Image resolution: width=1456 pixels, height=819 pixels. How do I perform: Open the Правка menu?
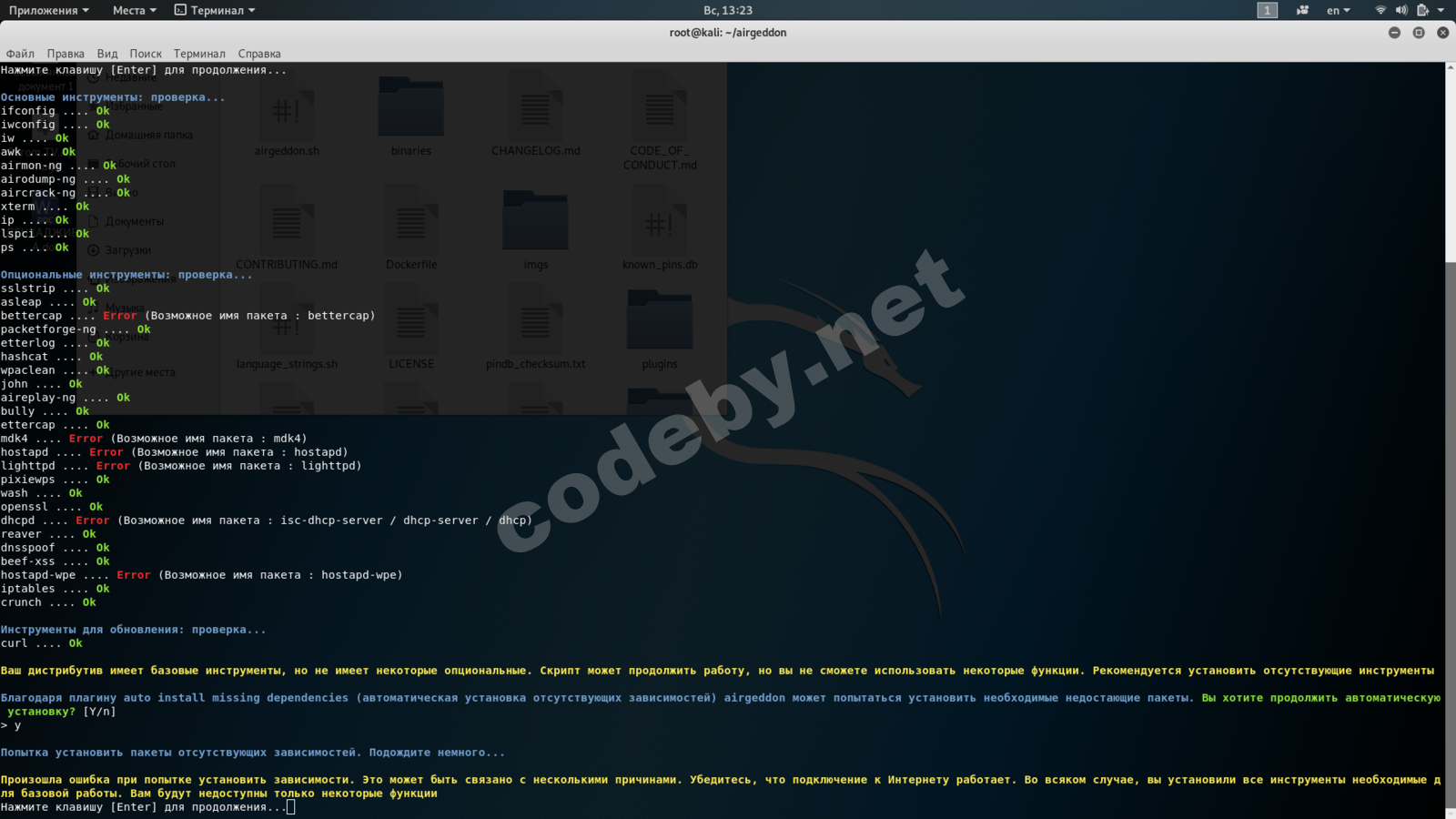[x=66, y=54]
